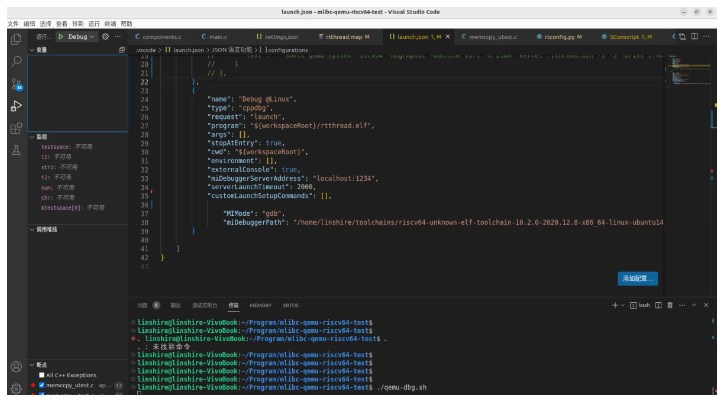Enable the All C++ Exceptions checkbox

41,374
